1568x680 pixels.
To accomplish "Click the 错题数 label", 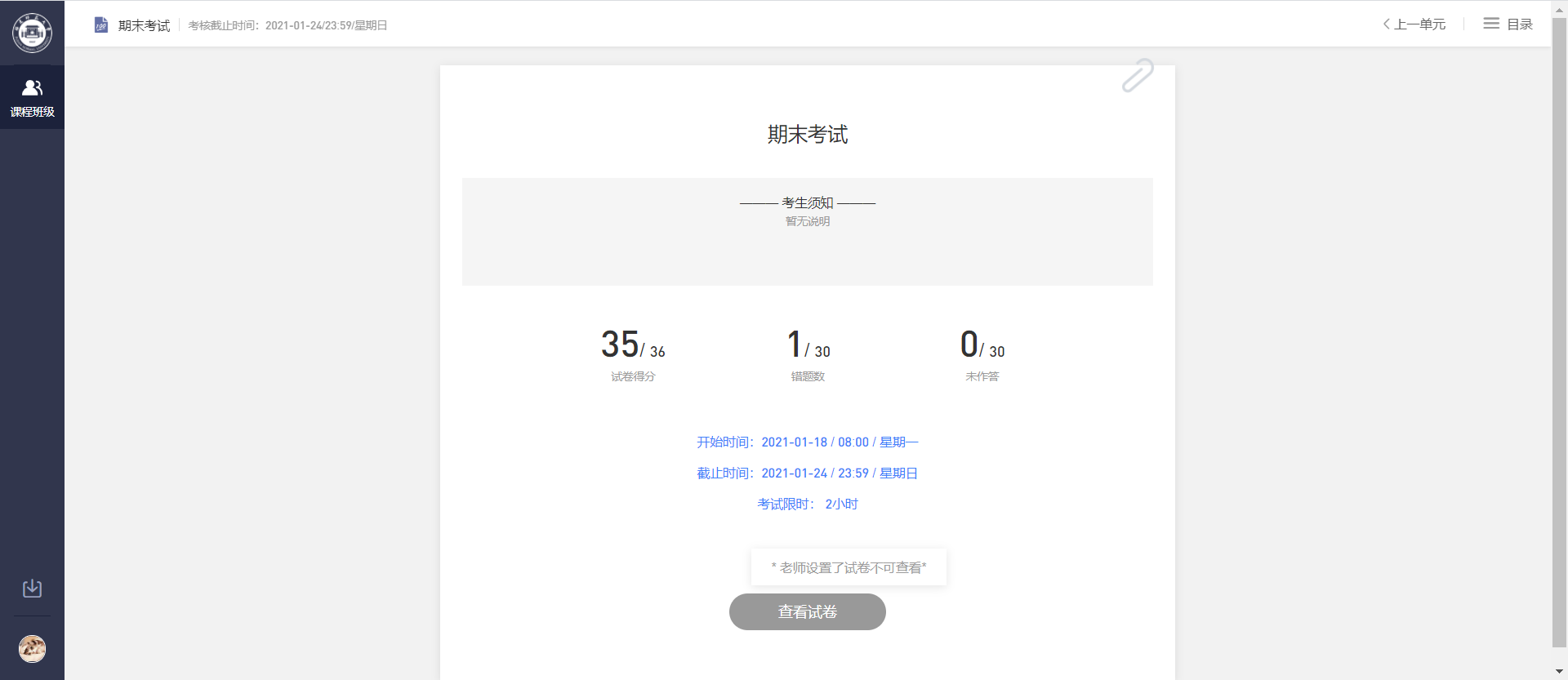I will (x=808, y=376).
